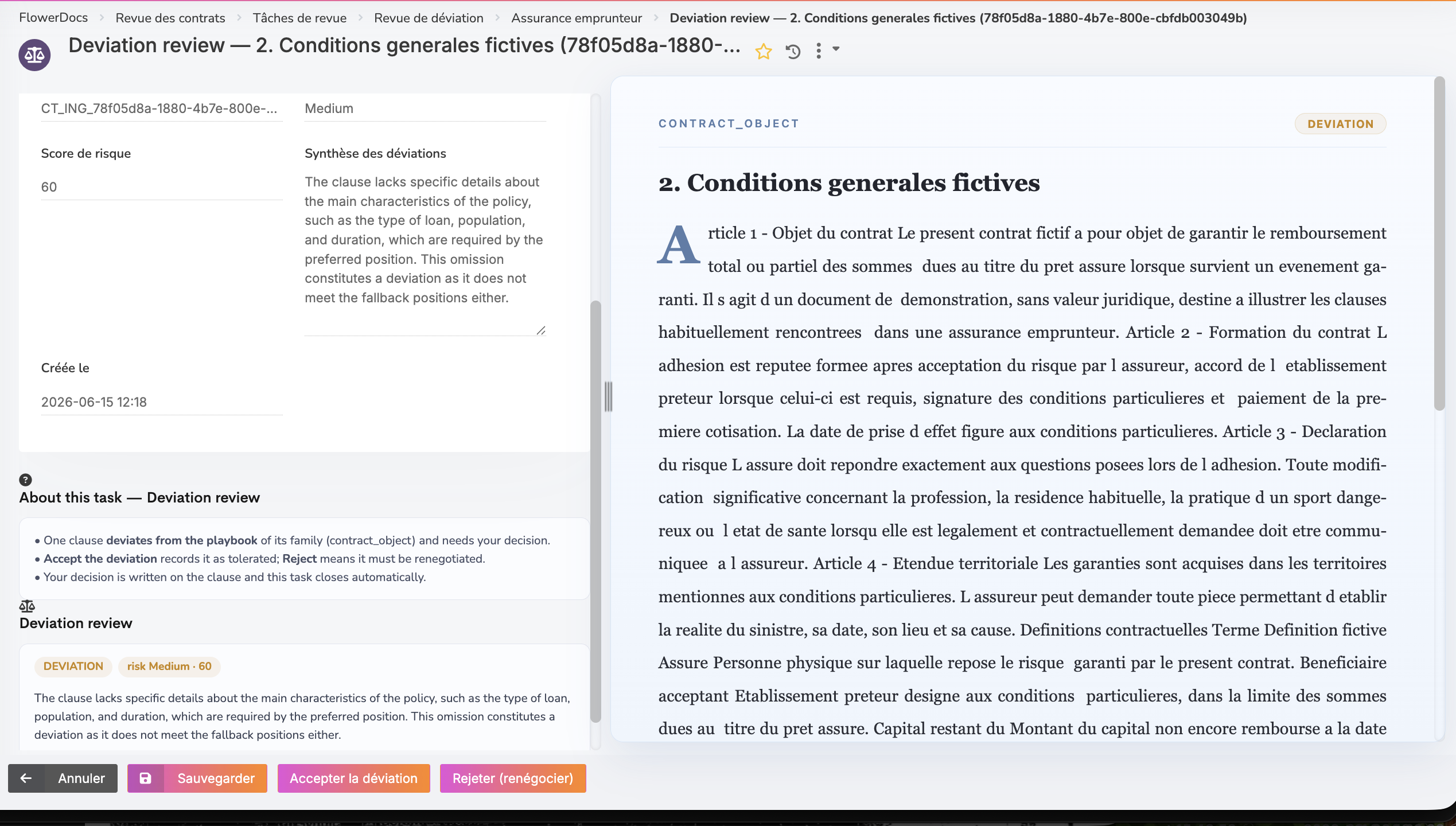Image resolution: width=1456 pixels, height=826 pixels.
Task: Click the page title Deviation review
Action: (x=404, y=45)
